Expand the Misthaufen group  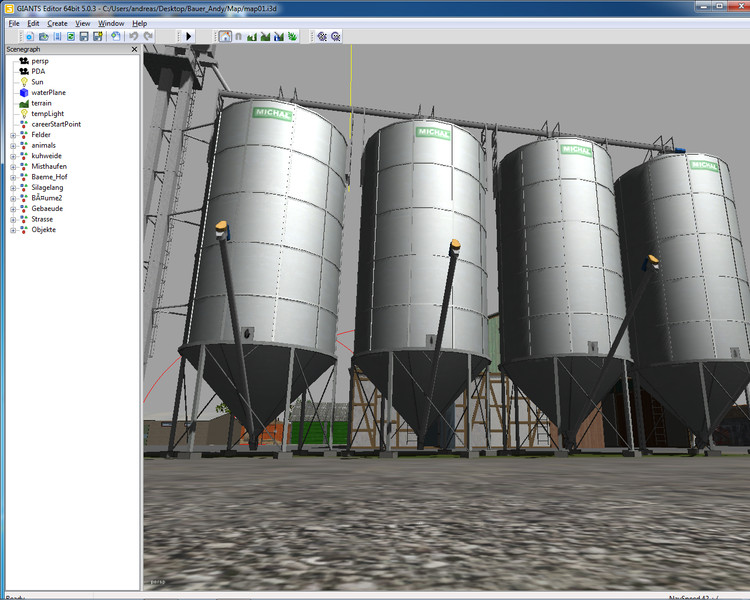[13, 167]
